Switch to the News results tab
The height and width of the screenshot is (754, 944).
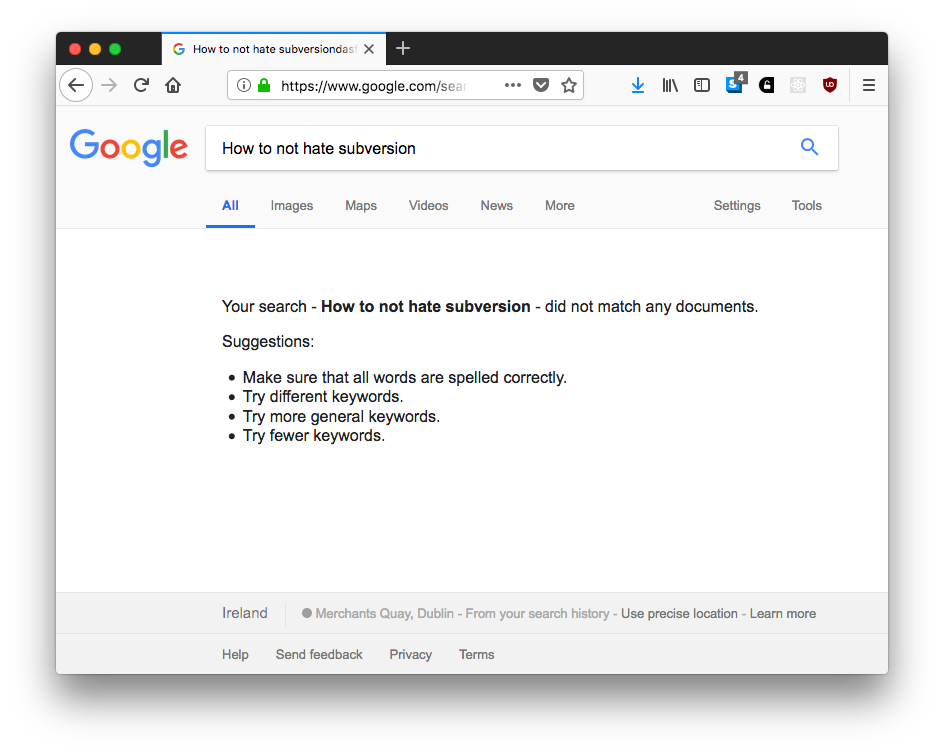click(x=497, y=206)
